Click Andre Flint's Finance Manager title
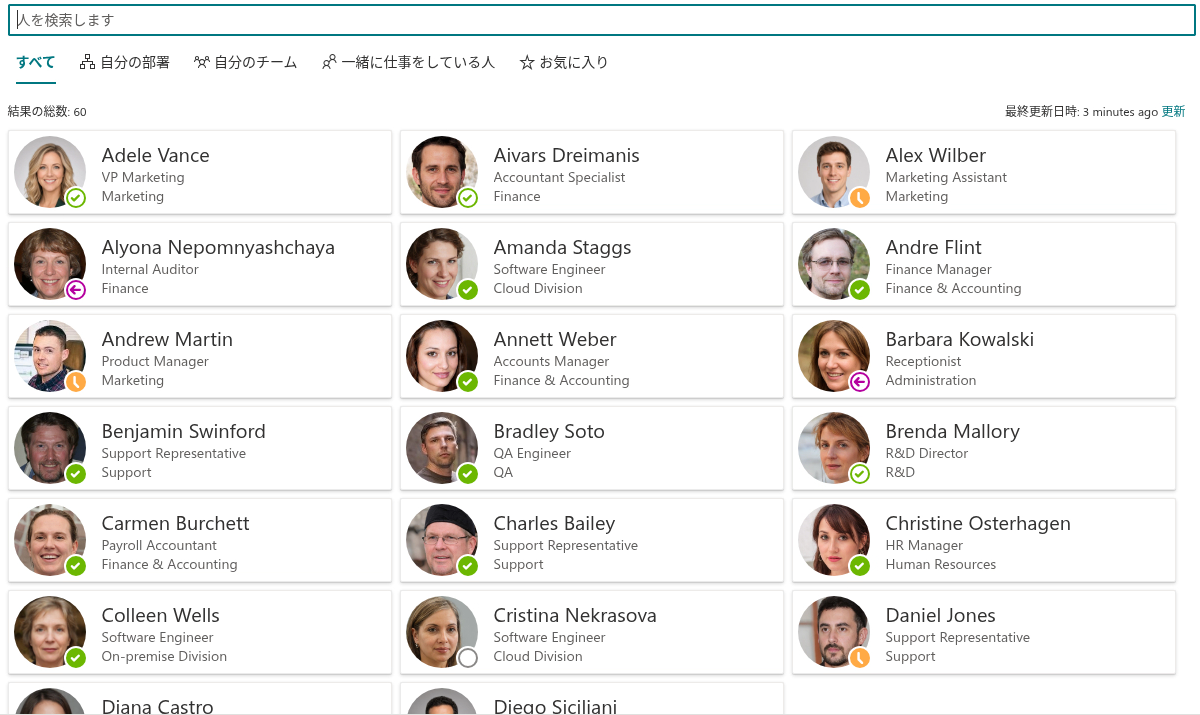 click(939, 269)
